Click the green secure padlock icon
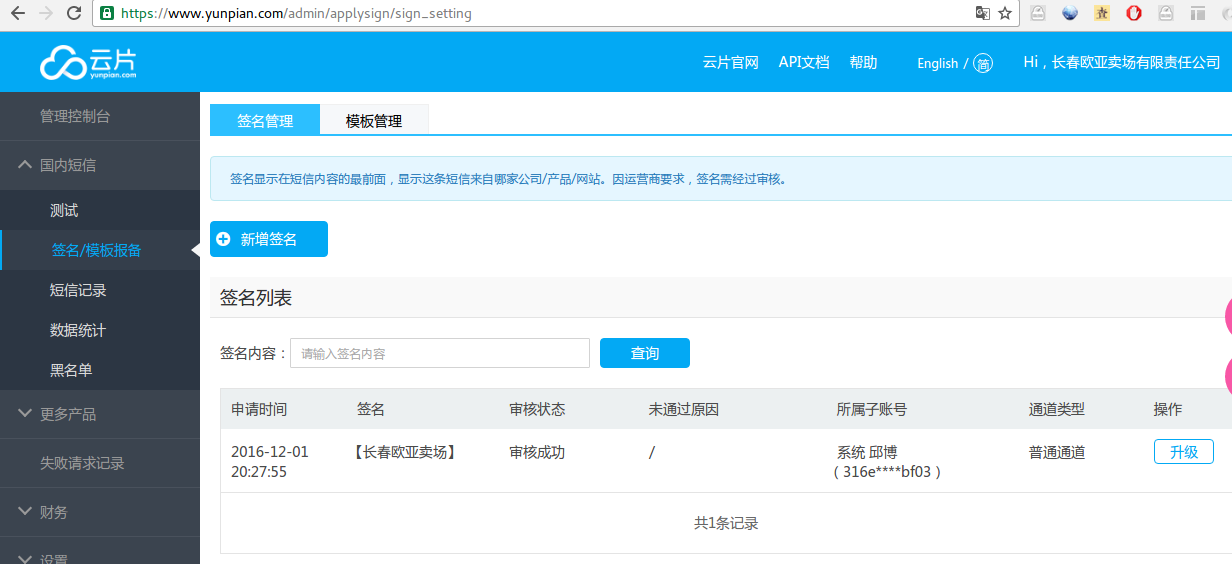 coord(107,14)
